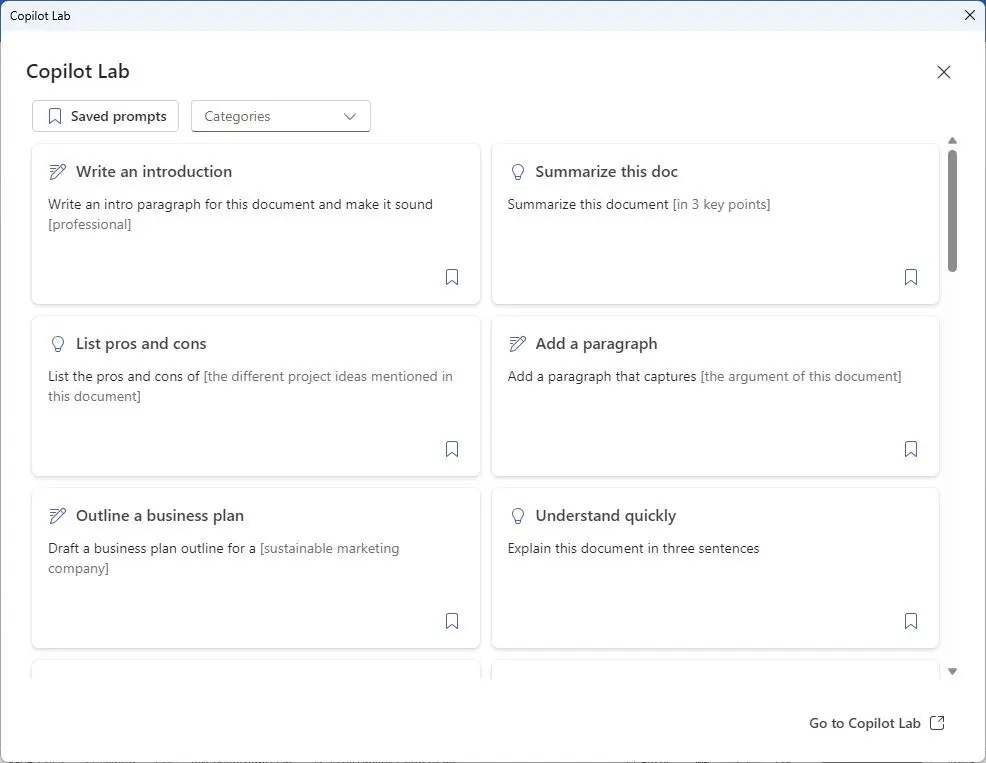Image resolution: width=986 pixels, height=763 pixels.
Task: Select the pen icon on Write an introduction
Action: point(58,171)
